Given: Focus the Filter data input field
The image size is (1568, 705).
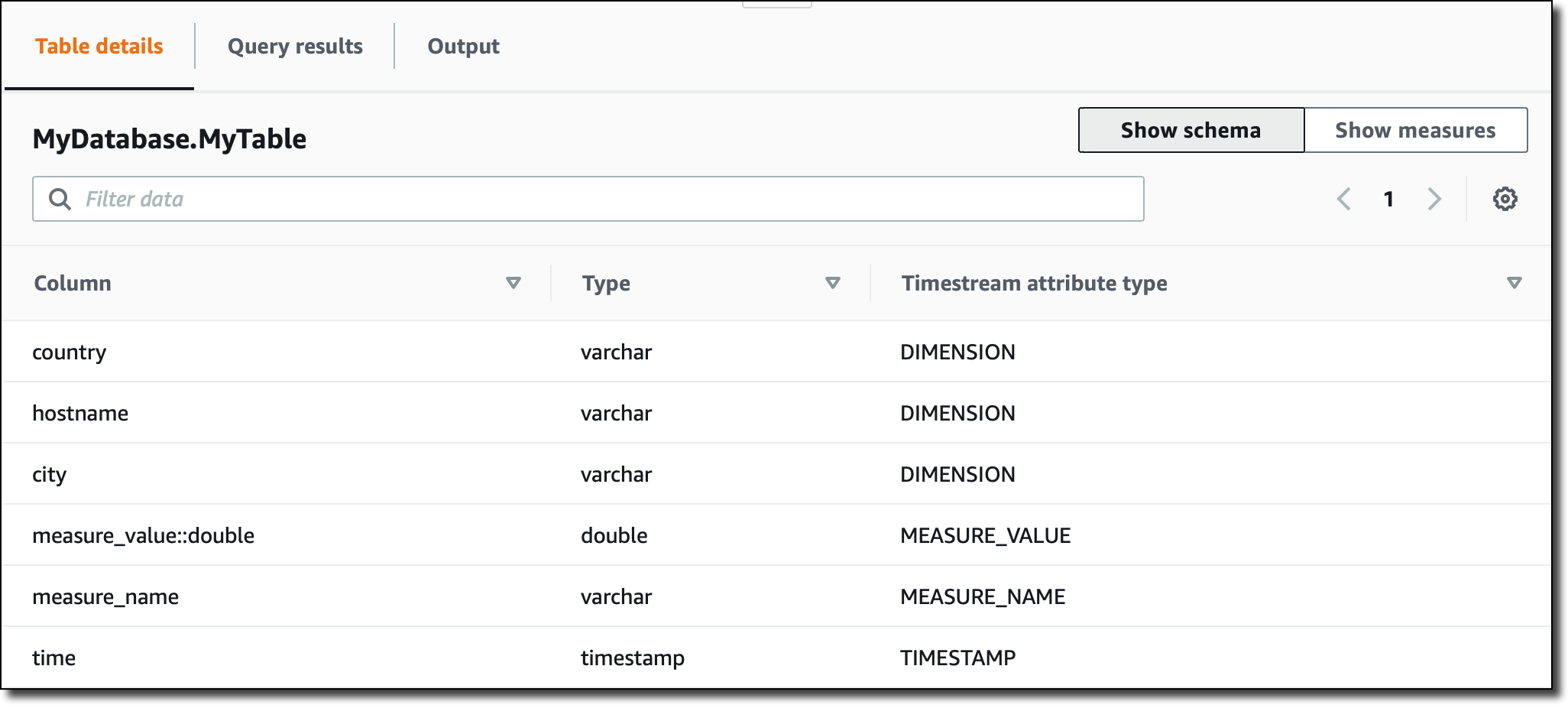Looking at the screenshot, I should click(588, 199).
